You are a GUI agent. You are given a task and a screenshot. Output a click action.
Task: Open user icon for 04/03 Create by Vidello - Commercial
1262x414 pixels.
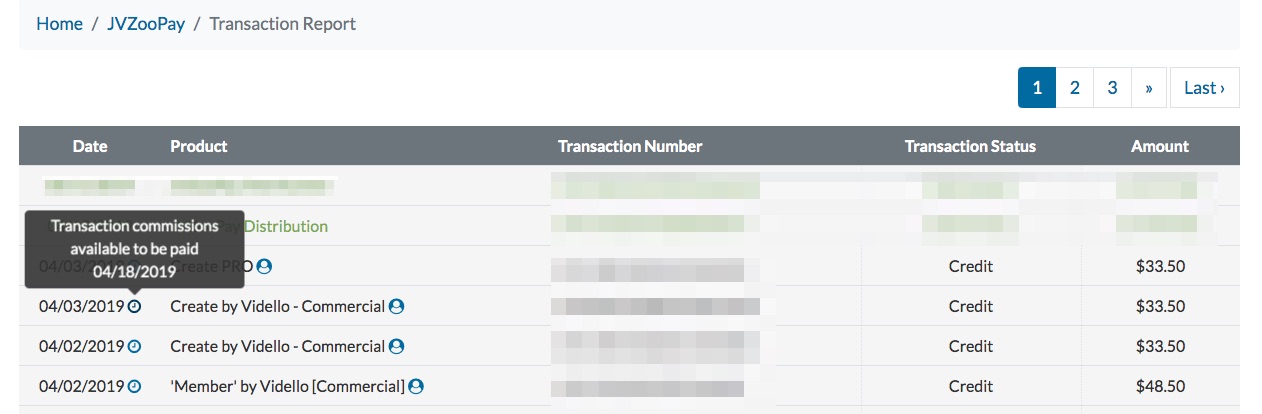[396, 307]
